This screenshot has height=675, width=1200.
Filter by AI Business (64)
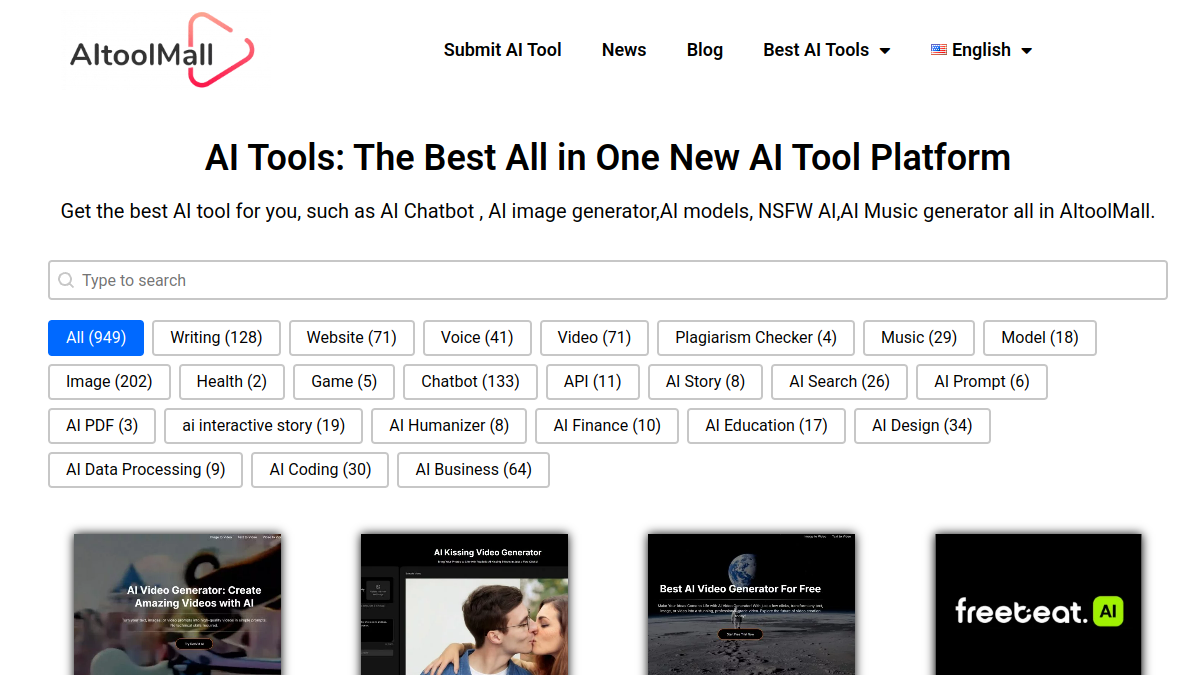tap(474, 470)
